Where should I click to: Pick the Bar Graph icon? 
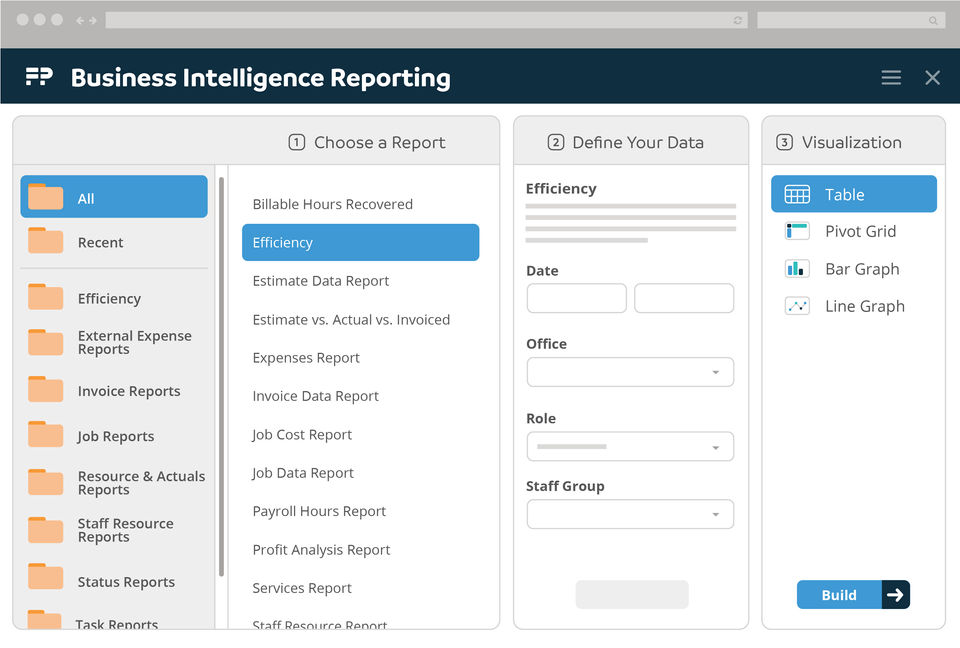coord(797,269)
